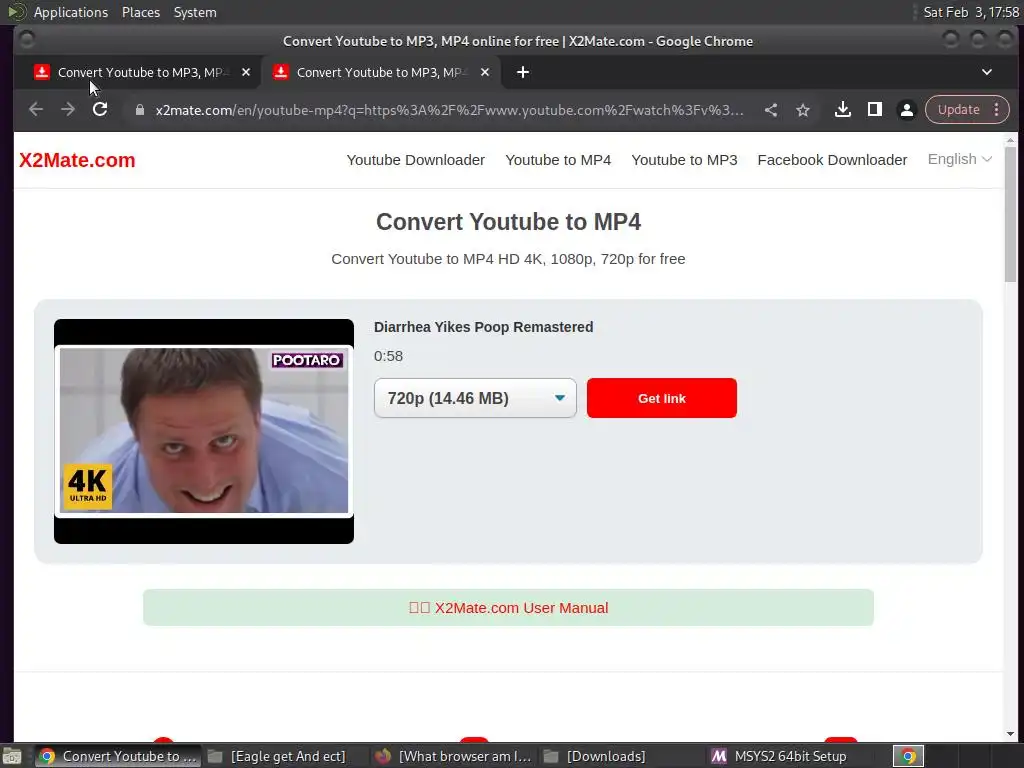Click show desktop icon in taskbar

click(12, 756)
